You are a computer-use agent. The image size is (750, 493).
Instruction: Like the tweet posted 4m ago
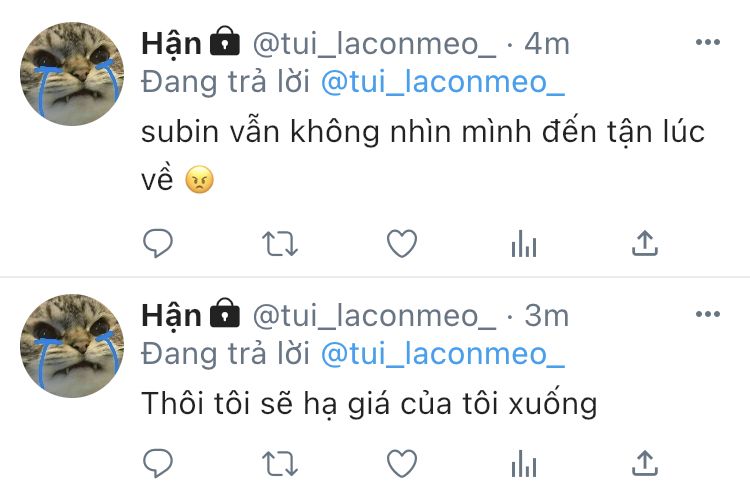click(x=402, y=244)
